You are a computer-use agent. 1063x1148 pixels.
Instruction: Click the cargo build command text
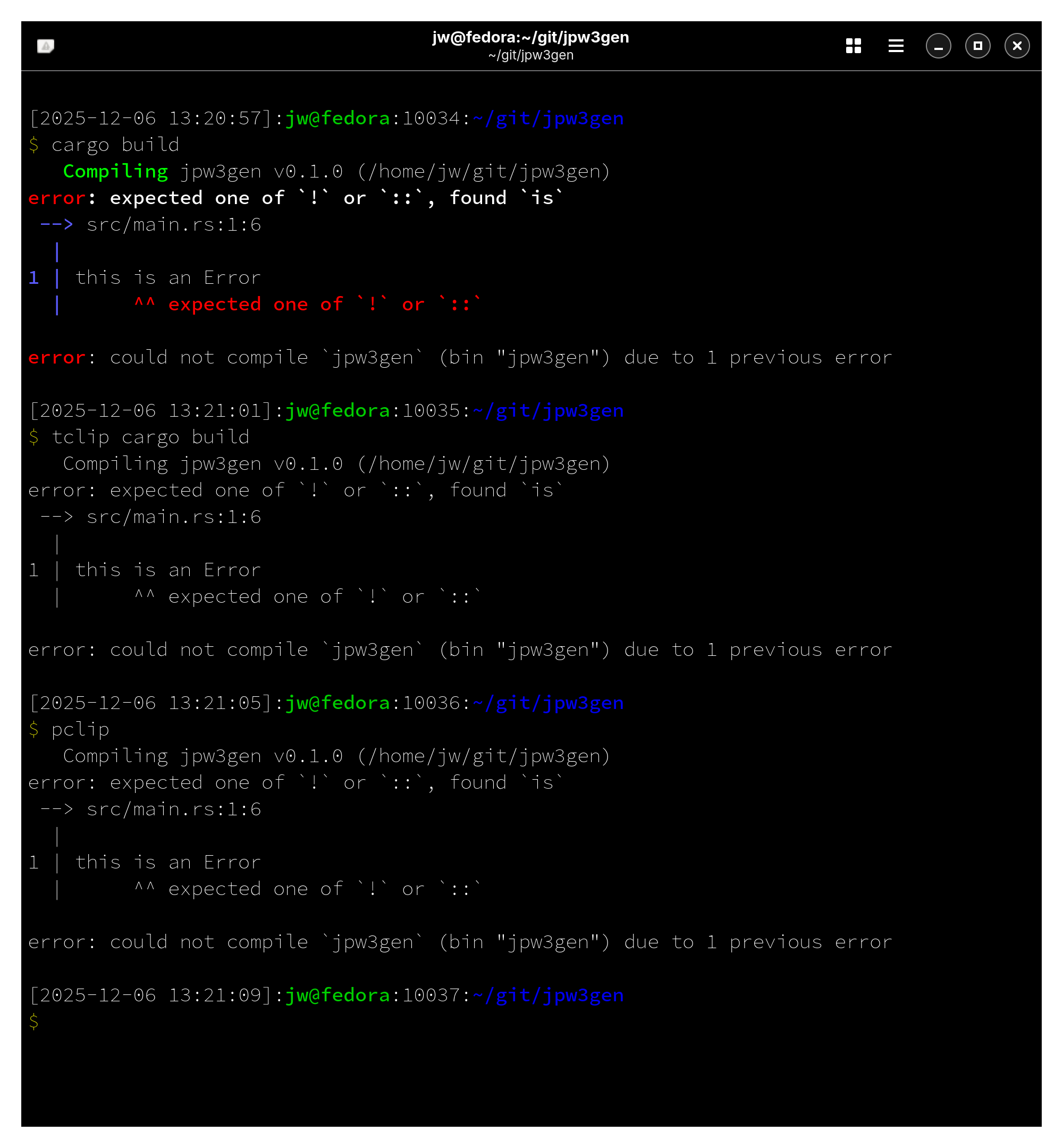pyautogui.click(x=115, y=145)
